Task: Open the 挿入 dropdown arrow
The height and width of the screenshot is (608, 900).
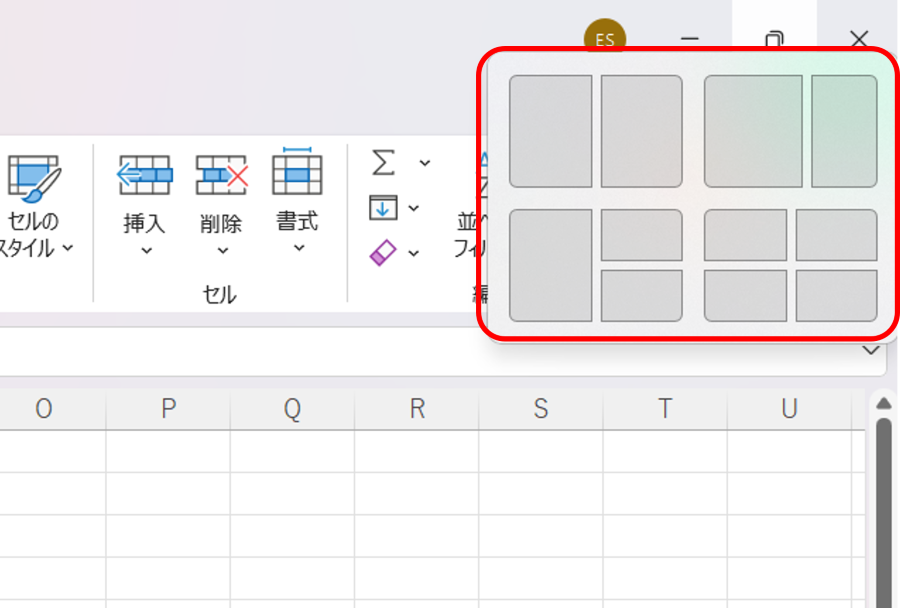Action: click(x=146, y=251)
